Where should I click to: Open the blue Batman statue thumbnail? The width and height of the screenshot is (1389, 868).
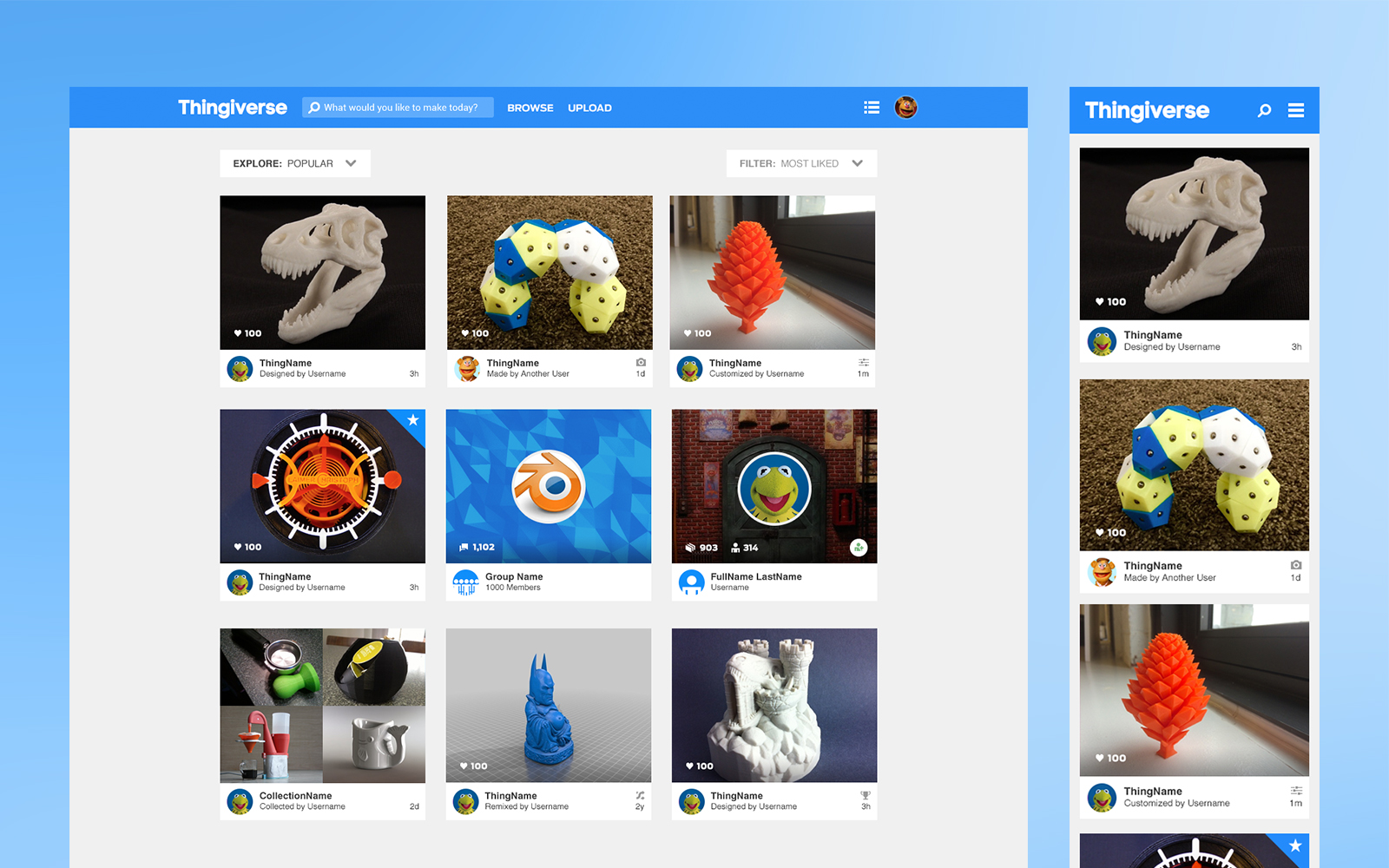pos(549,706)
